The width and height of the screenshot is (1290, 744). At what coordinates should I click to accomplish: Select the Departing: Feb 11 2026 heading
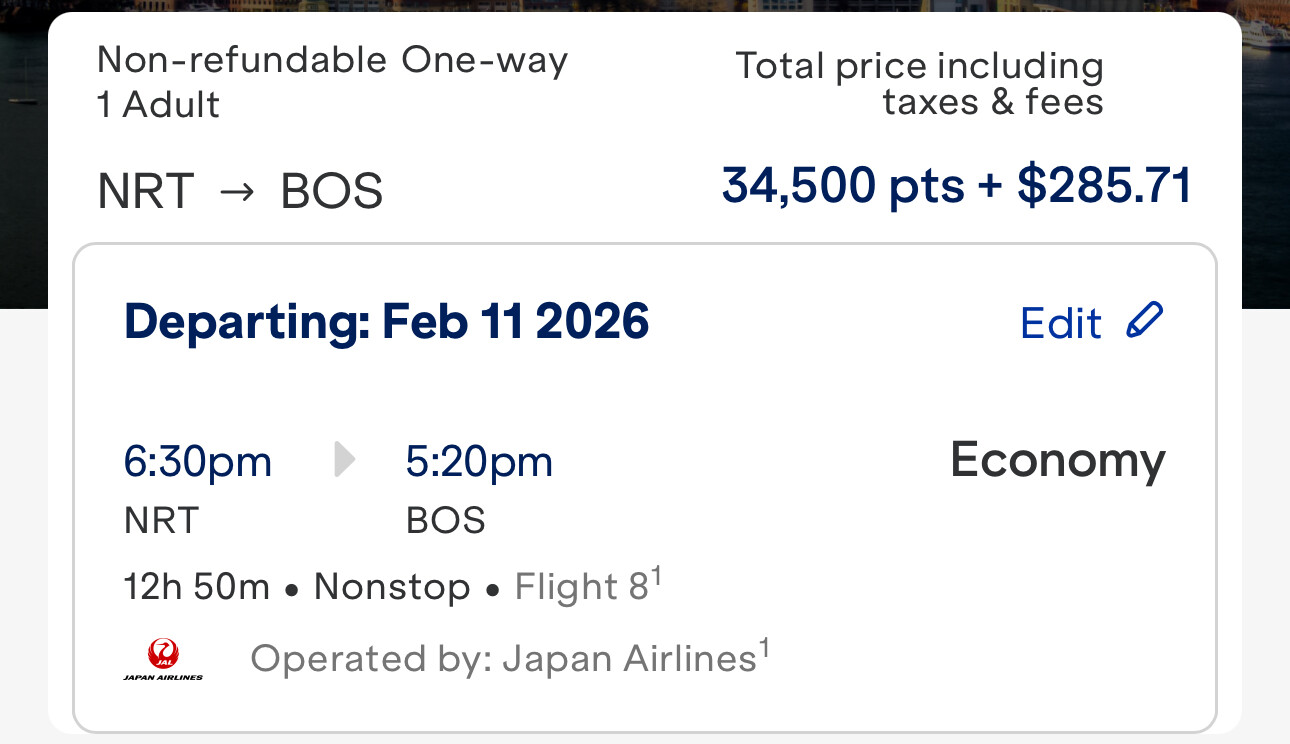tap(386, 322)
